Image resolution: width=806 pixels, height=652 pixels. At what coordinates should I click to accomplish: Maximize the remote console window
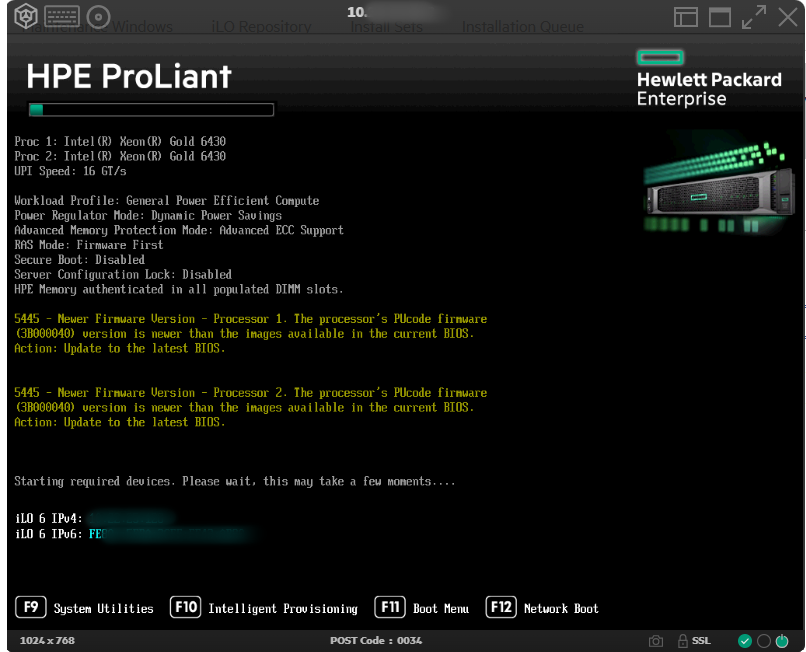720,16
